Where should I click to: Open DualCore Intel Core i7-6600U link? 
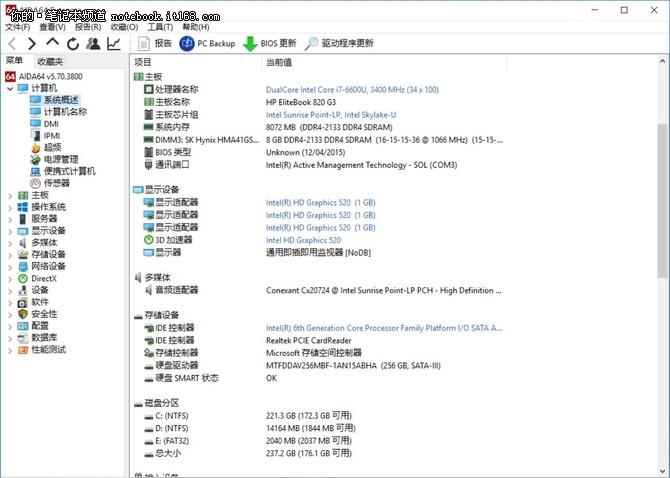352,90
